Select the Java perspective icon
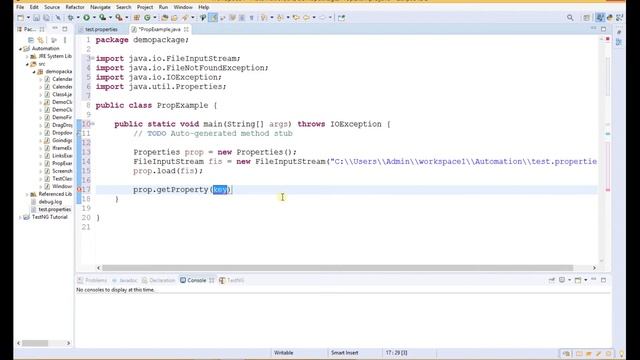 600,18
